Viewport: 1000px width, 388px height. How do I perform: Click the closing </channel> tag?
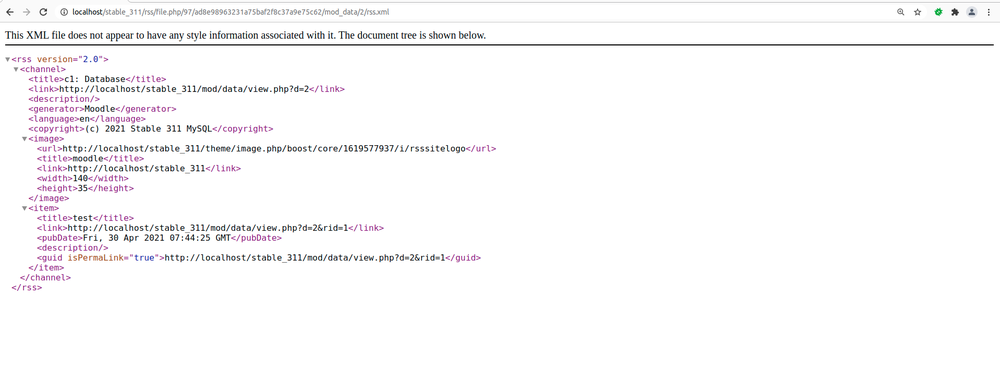(x=45, y=278)
